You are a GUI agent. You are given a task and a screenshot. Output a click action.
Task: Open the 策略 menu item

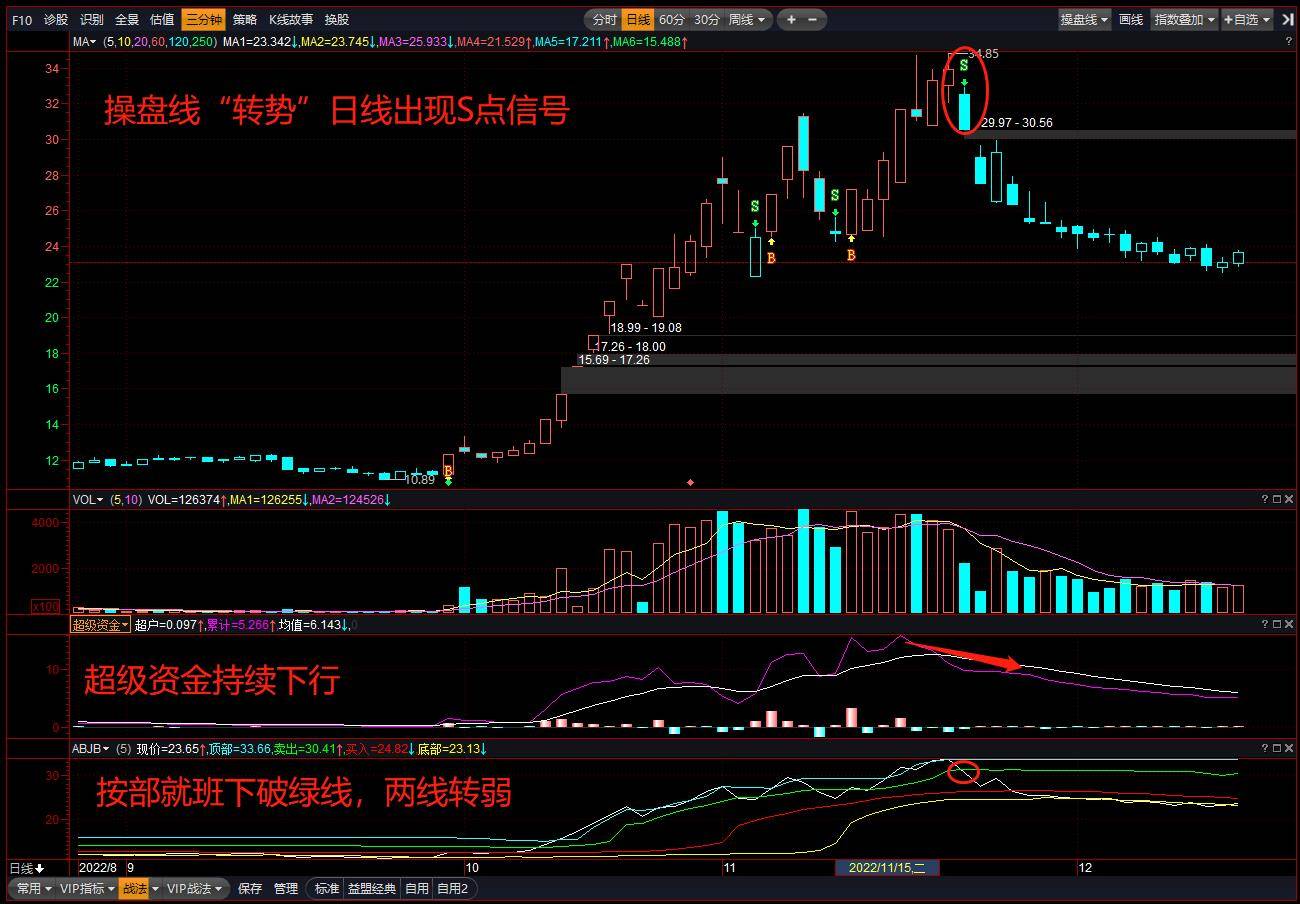(x=245, y=20)
